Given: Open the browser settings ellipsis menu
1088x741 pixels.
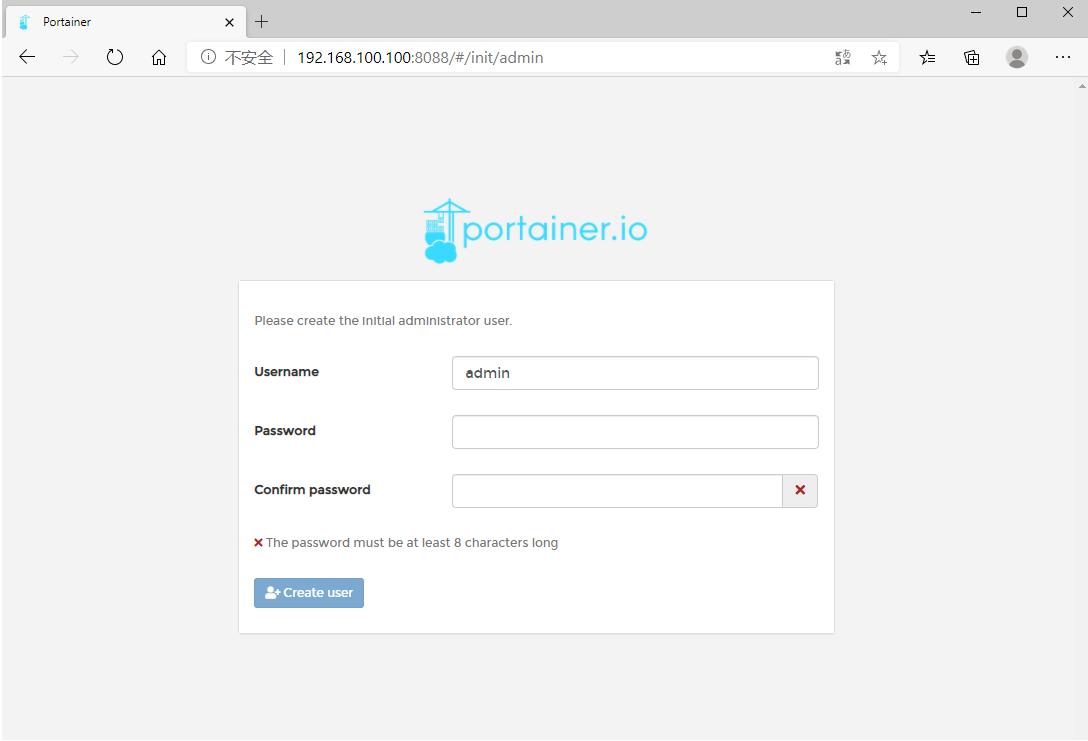Looking at the screenshot, I should click(1062, 58).
